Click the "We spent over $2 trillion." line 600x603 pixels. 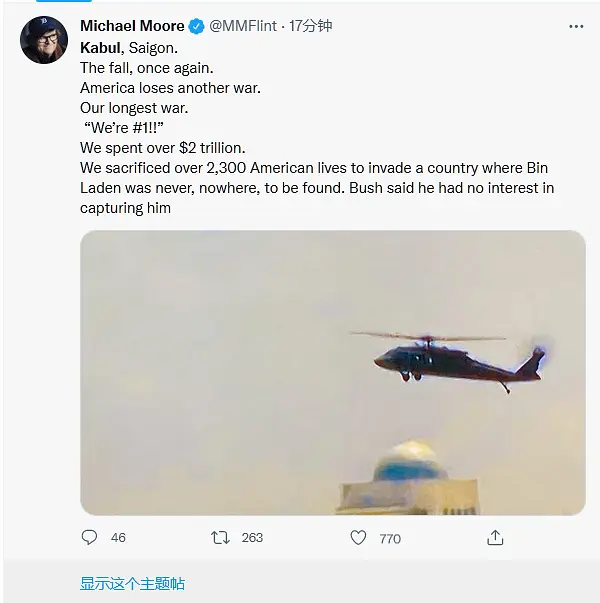point(162,147)
